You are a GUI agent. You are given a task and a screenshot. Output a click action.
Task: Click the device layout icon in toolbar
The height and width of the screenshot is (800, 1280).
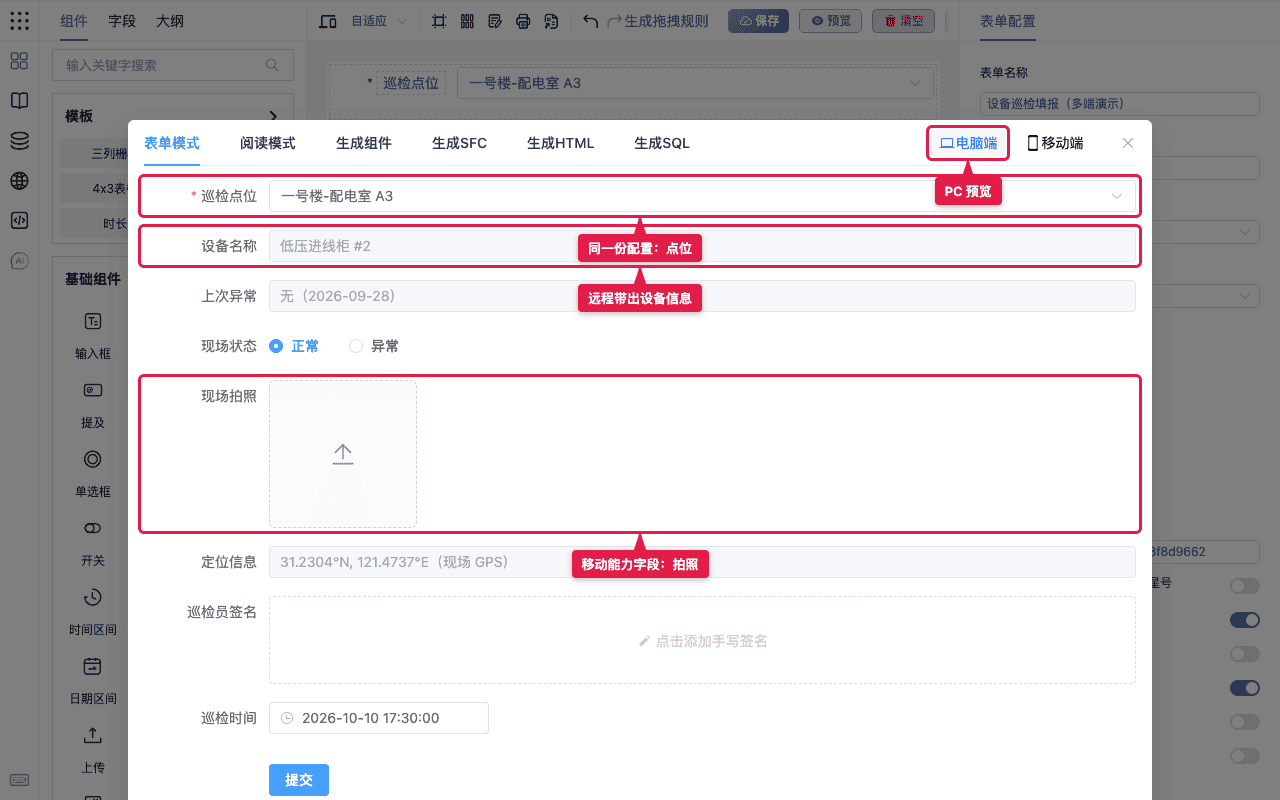coord(328,21)
